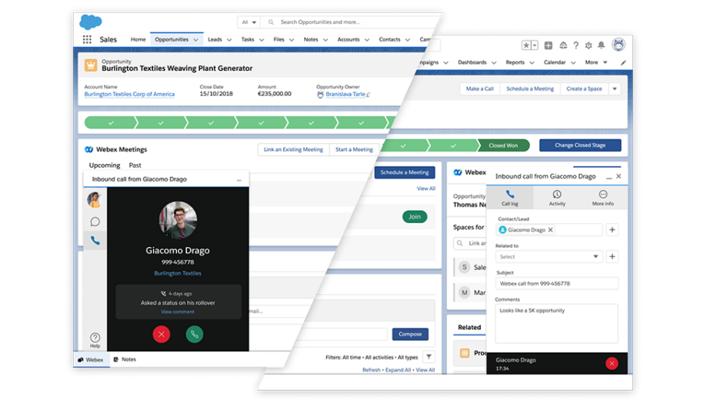Add a new Related to record
This screenshot has height=400, width=704.
pyautogui.click(x=612, y=256)
